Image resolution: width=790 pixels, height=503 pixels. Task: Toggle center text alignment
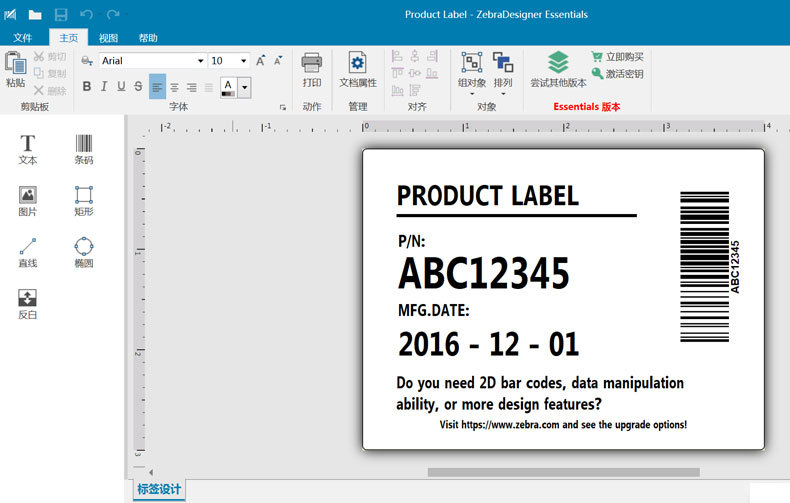click(174, 88)
